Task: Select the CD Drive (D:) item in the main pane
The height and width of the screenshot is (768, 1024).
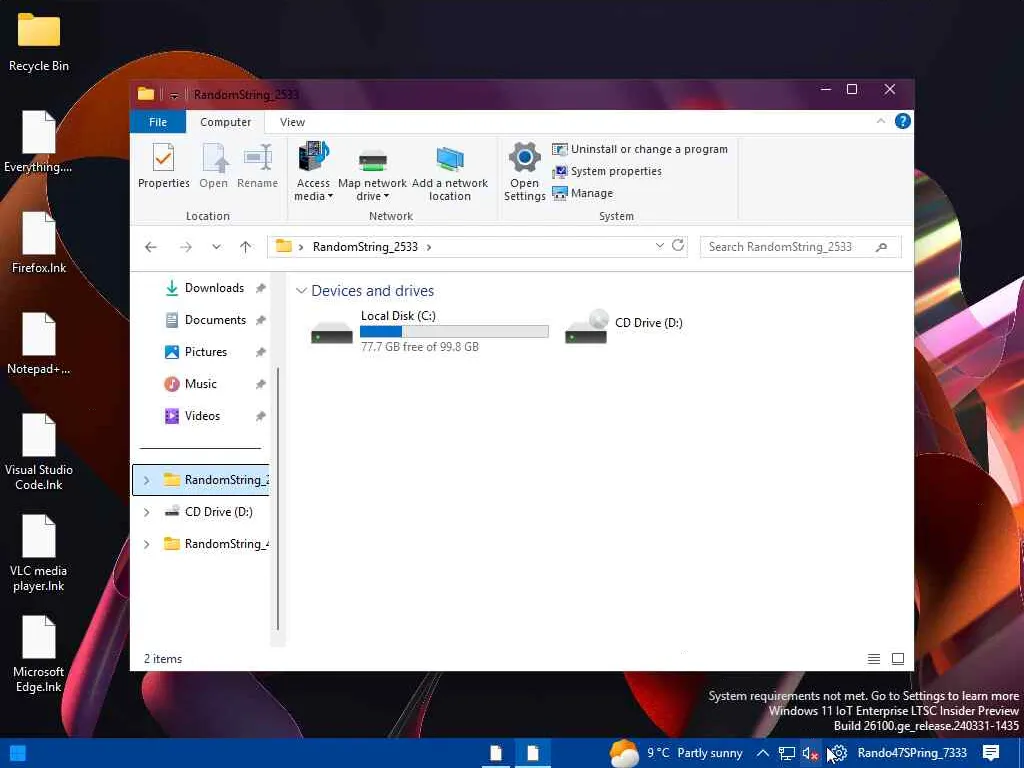Action: point(624,327)
